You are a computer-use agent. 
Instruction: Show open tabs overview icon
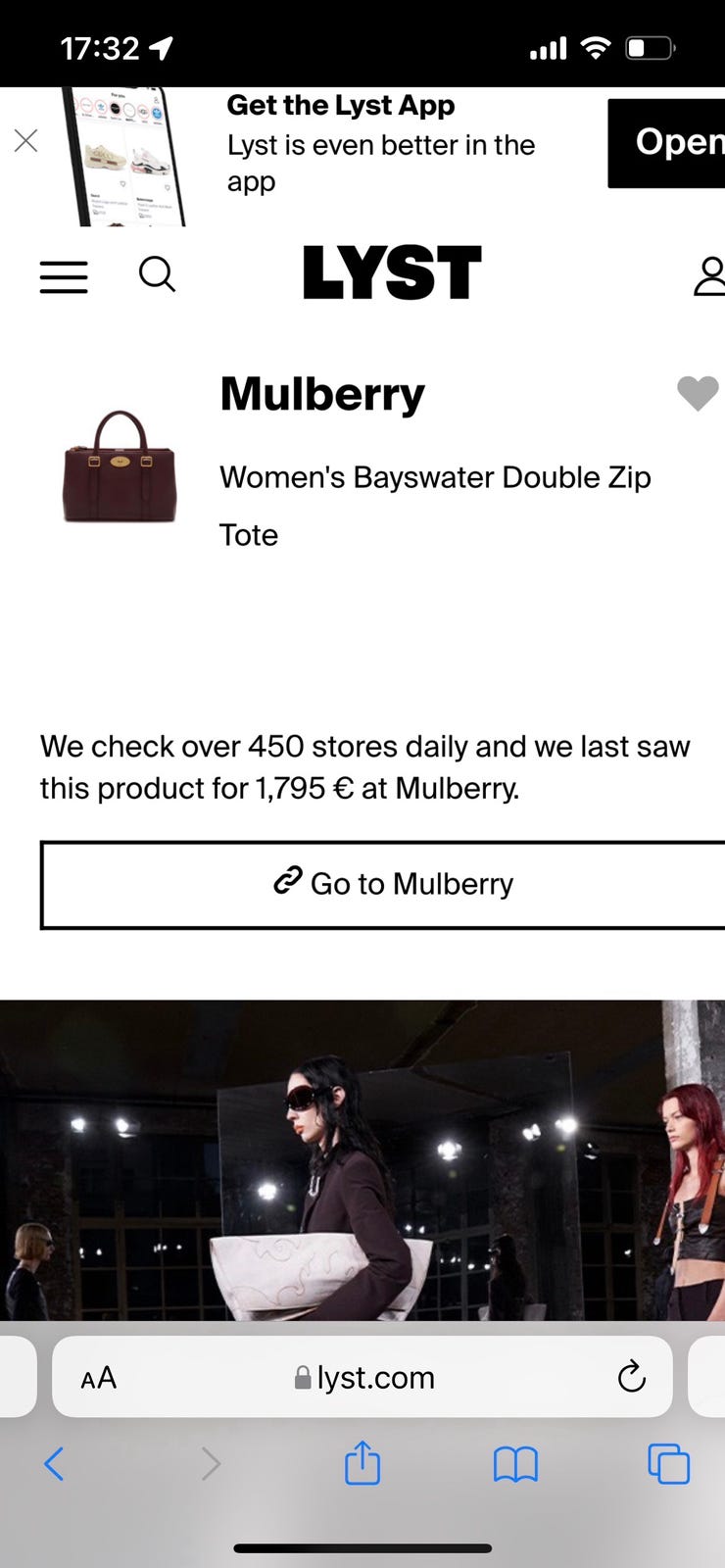(669, 1464)
